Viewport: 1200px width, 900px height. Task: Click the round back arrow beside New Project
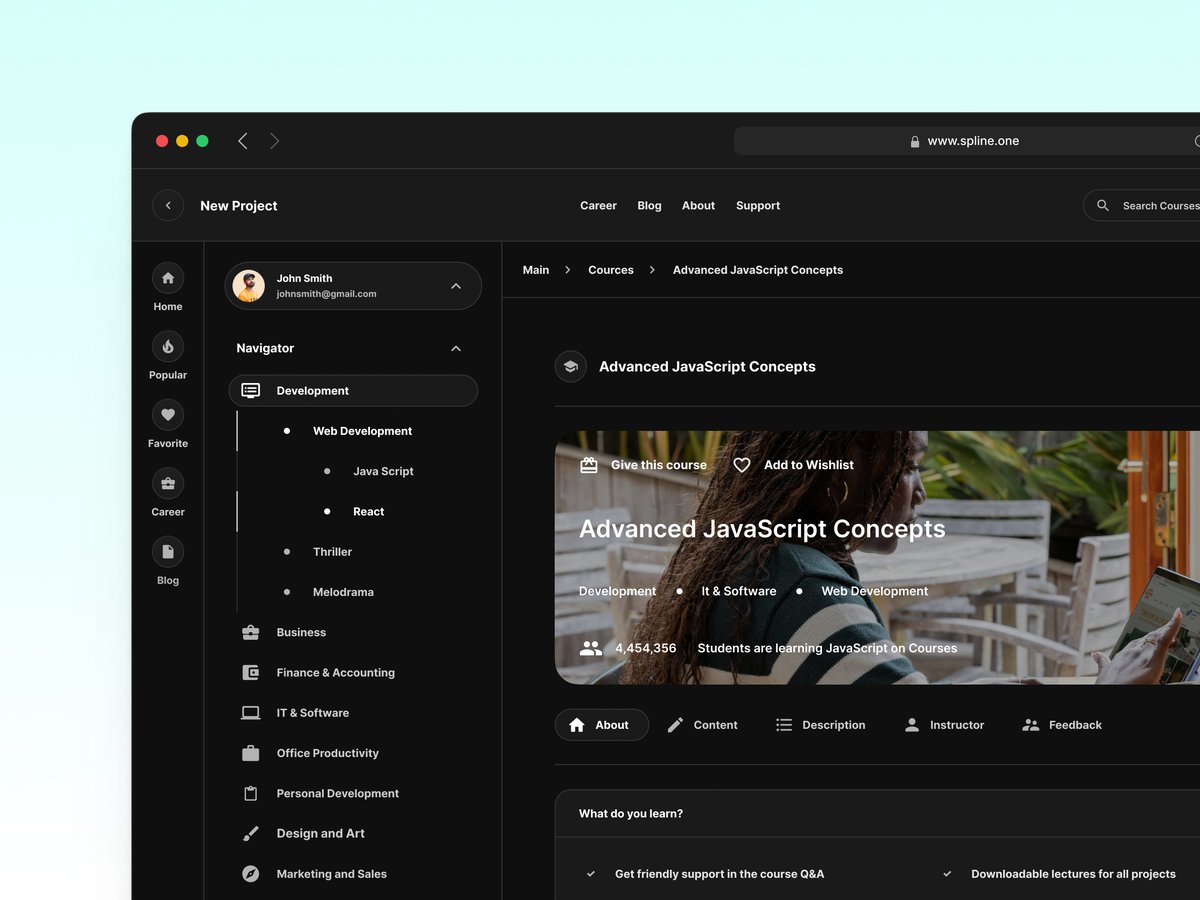[x=168, y=205]
